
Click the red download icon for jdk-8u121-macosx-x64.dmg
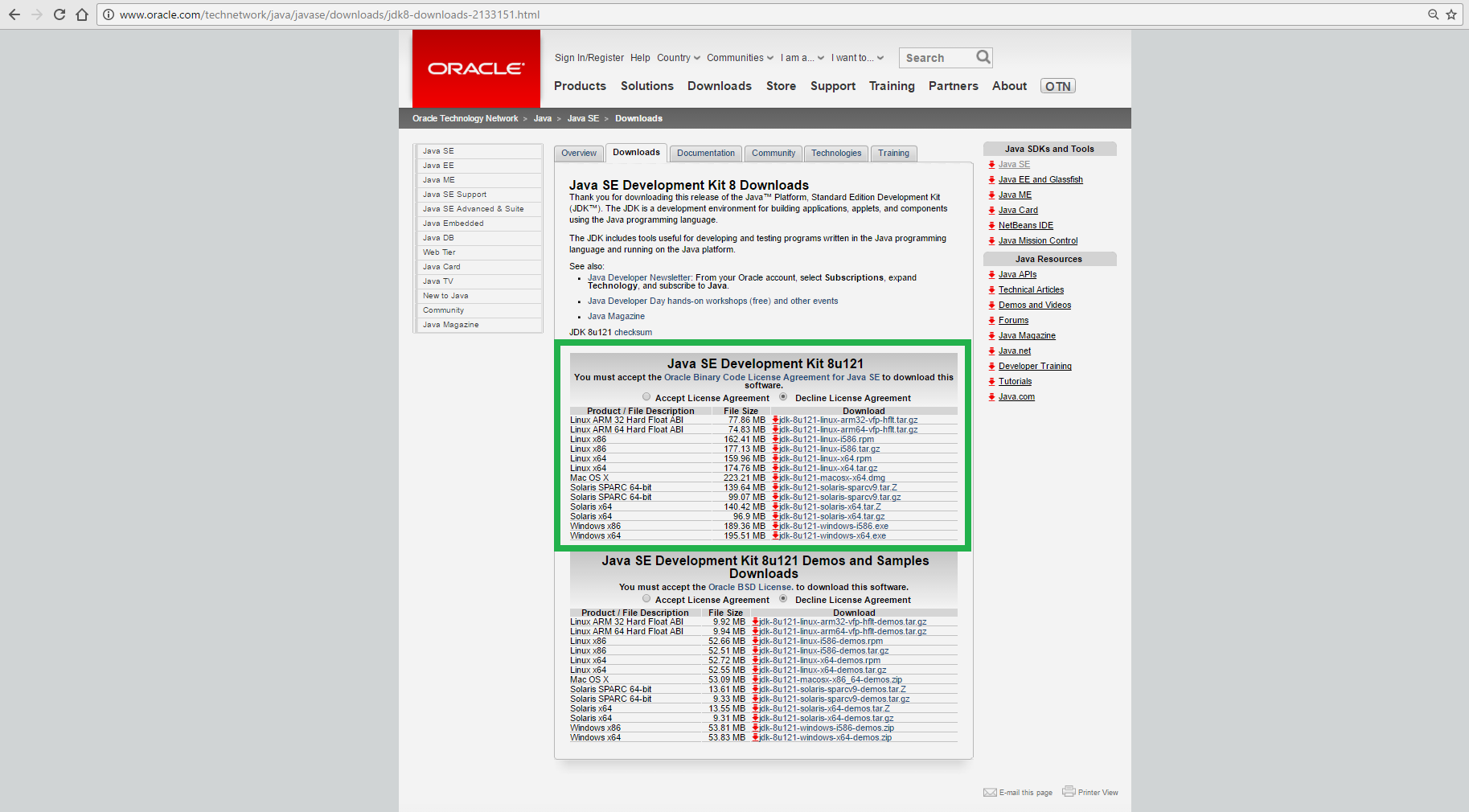(x=775, y=478)
